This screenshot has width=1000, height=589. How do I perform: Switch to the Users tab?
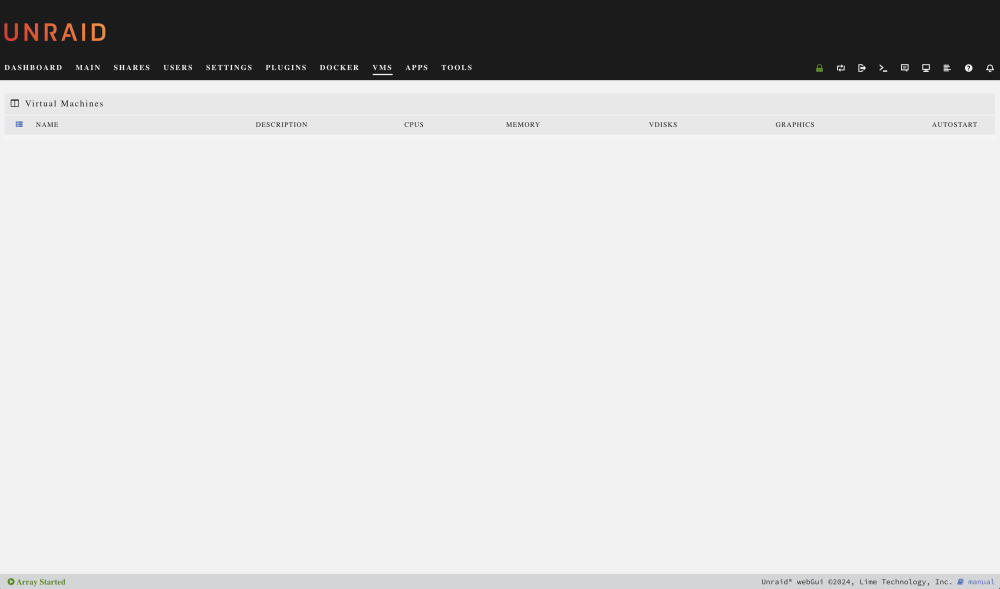[x=178, y=68]
